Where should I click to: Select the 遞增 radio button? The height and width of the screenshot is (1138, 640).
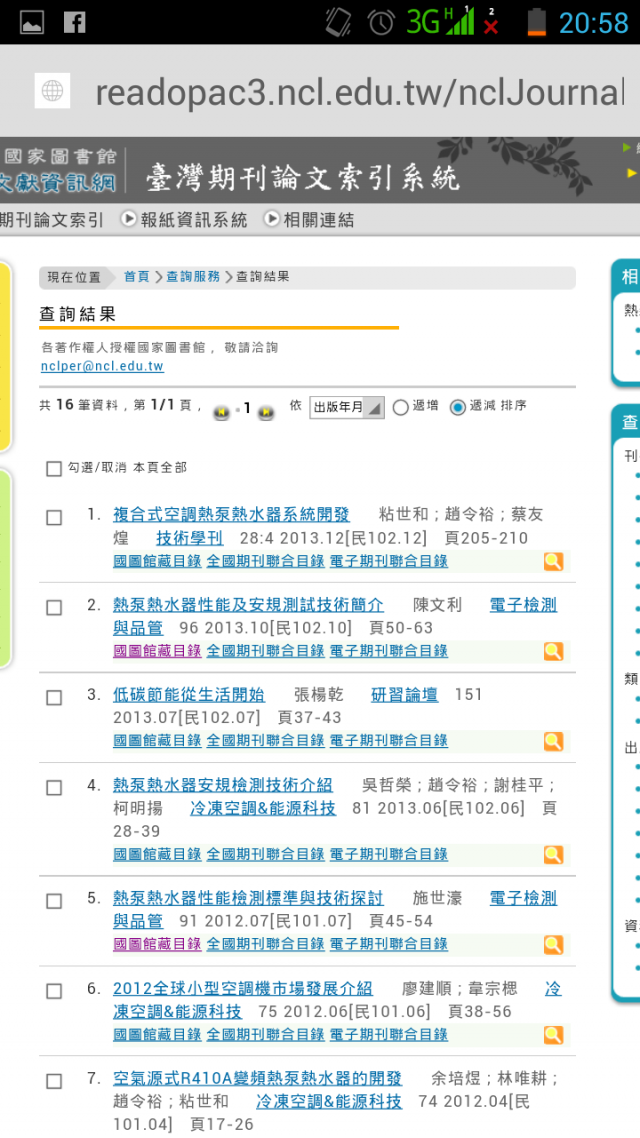pos(400,407)
